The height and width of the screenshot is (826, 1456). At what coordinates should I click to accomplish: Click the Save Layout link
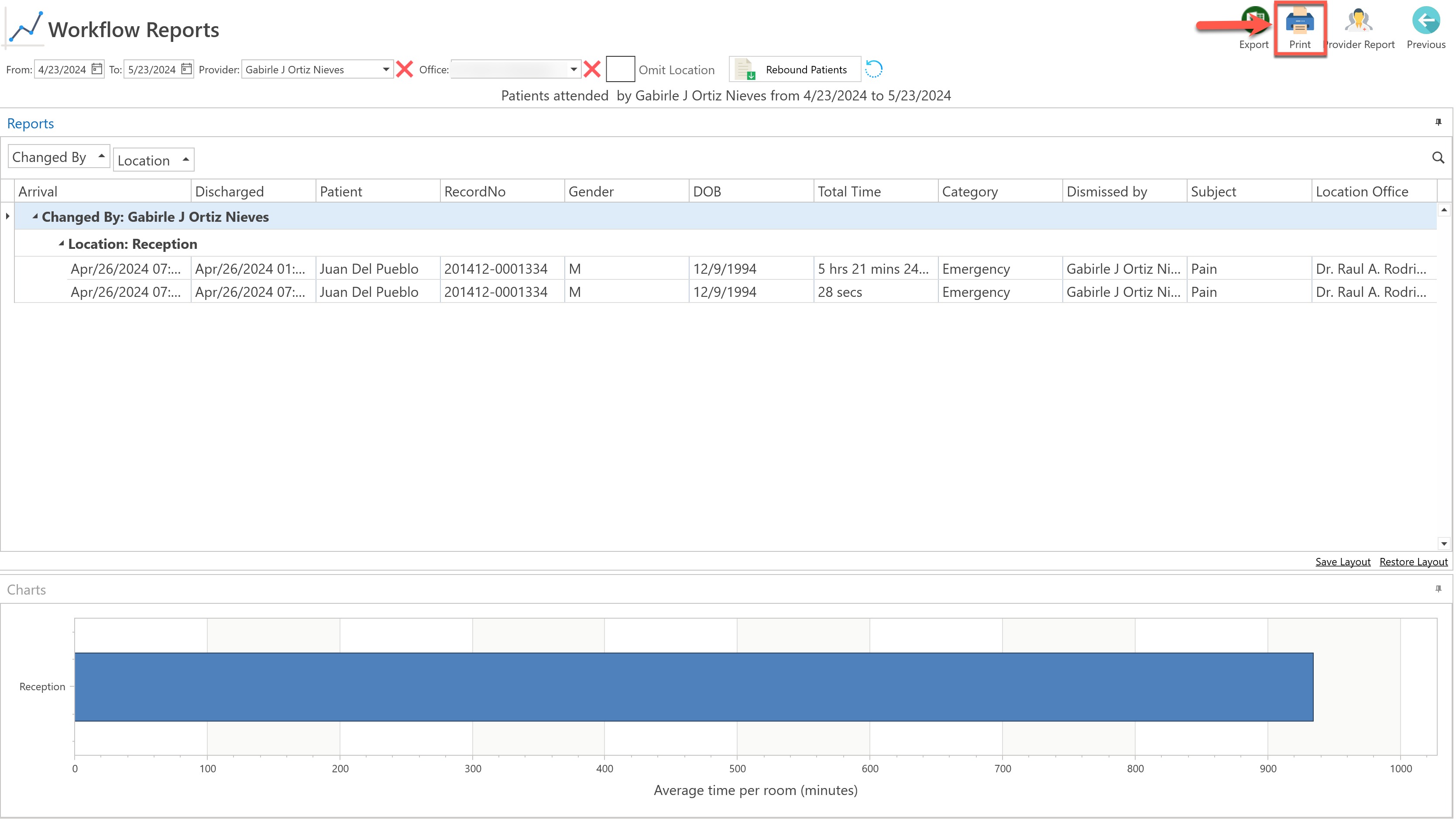point(1343,561)
